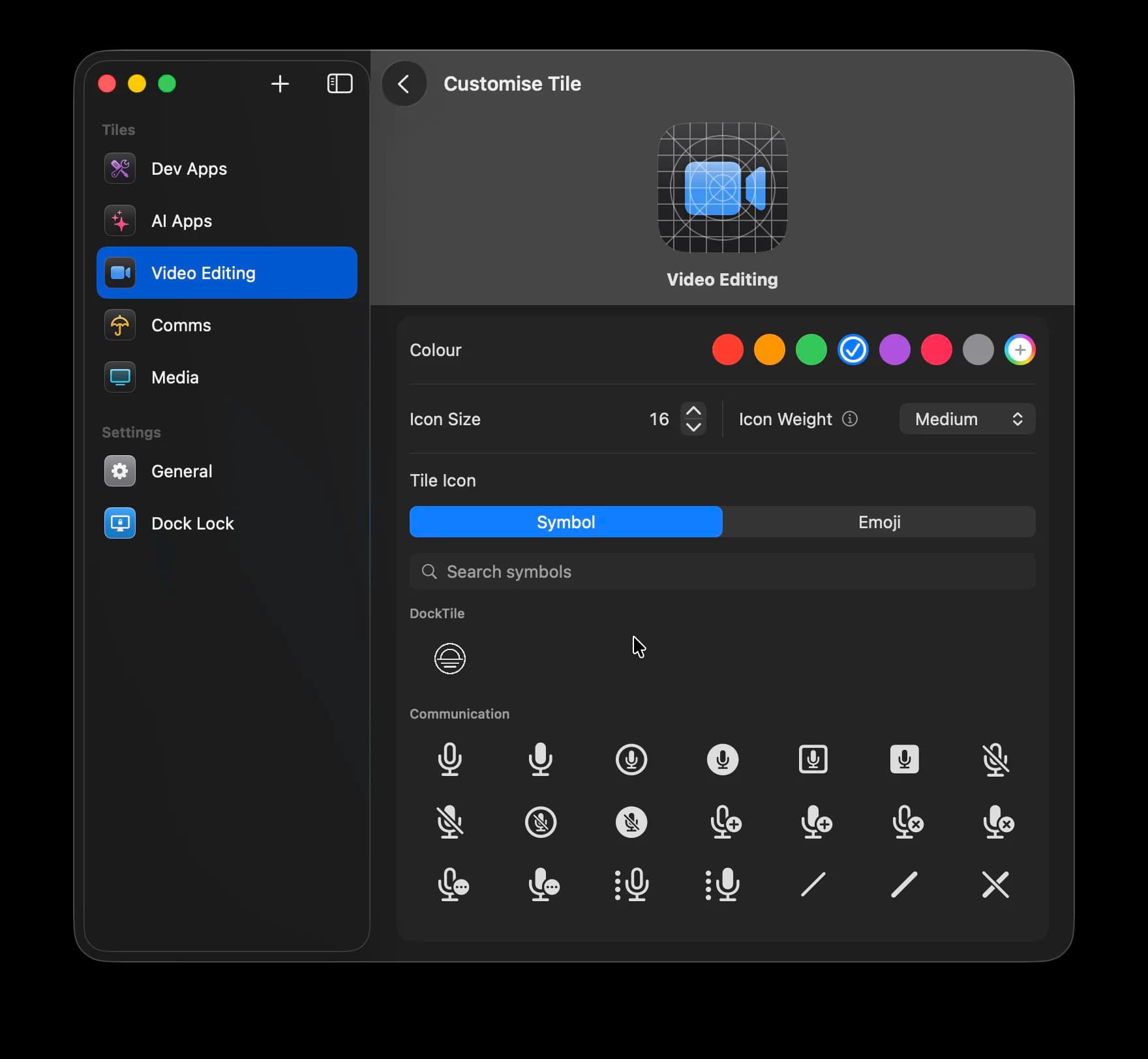This screenshot has width=1148, height=1059.
Task: Pick the filled microphone with ellipsis badge
Action: pyautogui.click(x=543, y=885)
